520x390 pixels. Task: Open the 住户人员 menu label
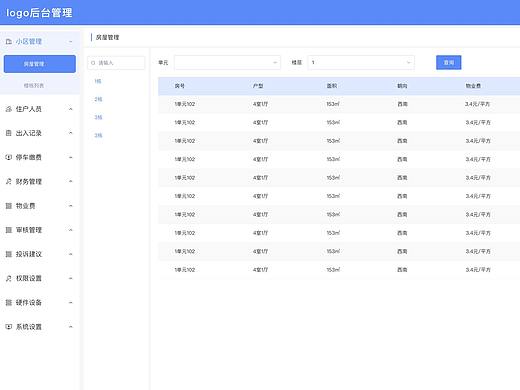point(29,109)
